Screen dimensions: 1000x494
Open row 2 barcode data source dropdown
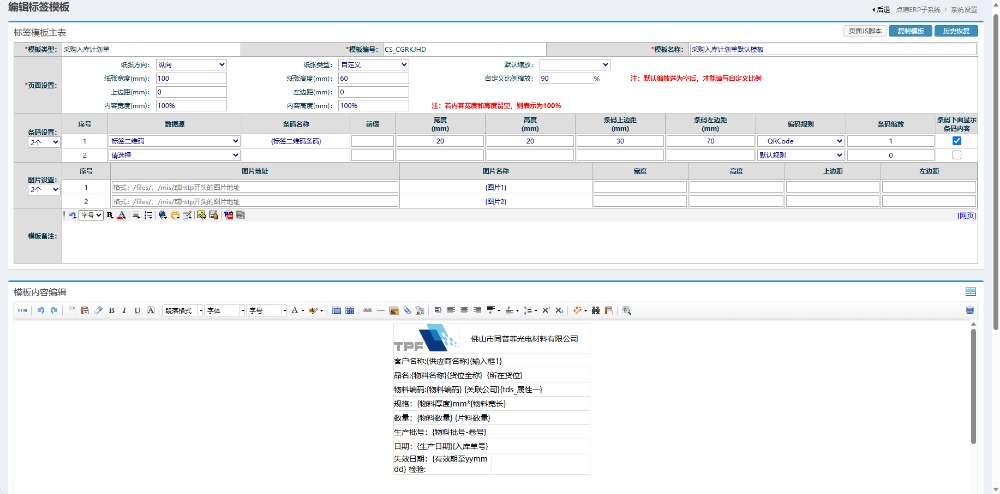tap(175, 155)
